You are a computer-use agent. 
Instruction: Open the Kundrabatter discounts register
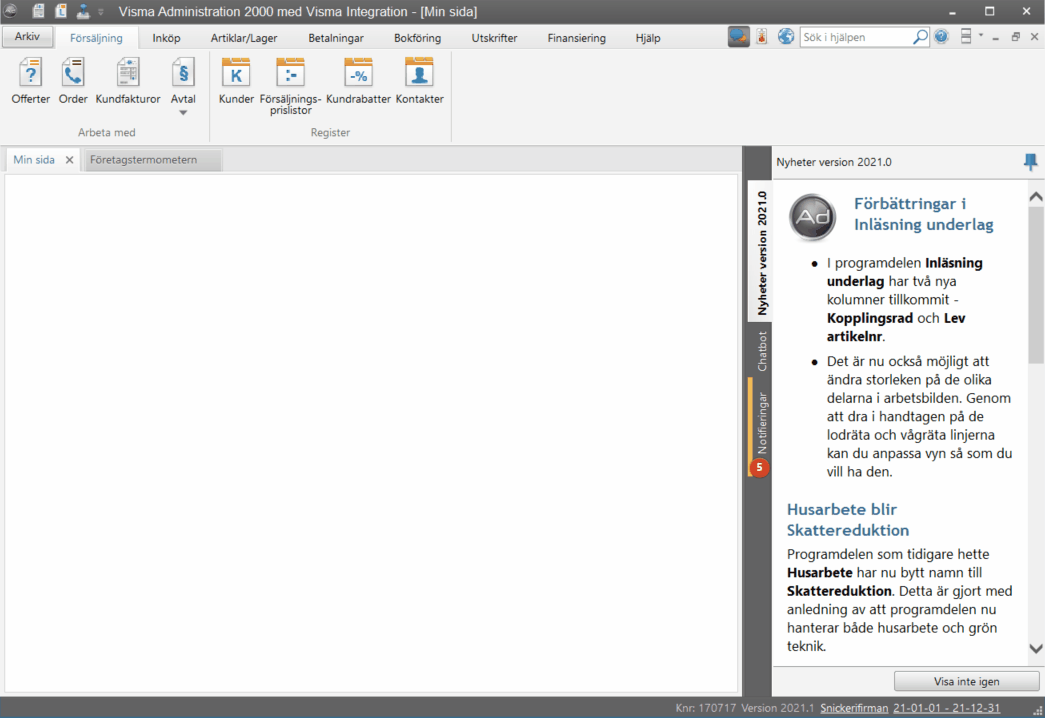[x=358, y=81]
